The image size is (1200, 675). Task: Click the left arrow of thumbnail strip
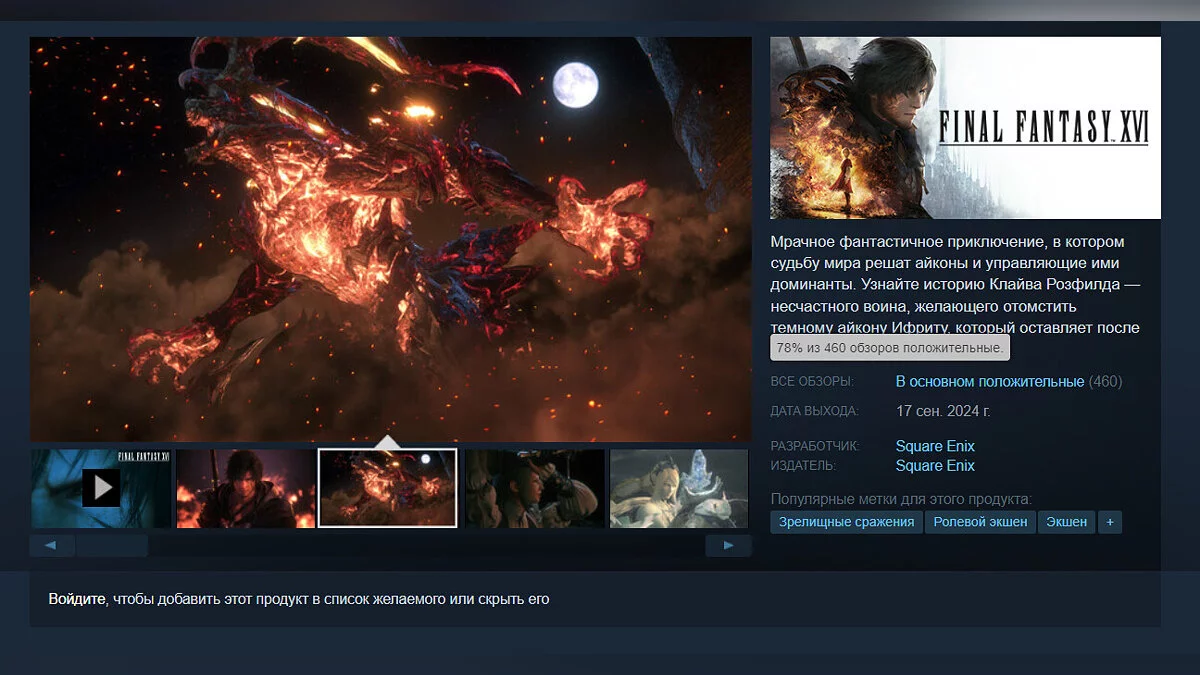coord(52,546)
